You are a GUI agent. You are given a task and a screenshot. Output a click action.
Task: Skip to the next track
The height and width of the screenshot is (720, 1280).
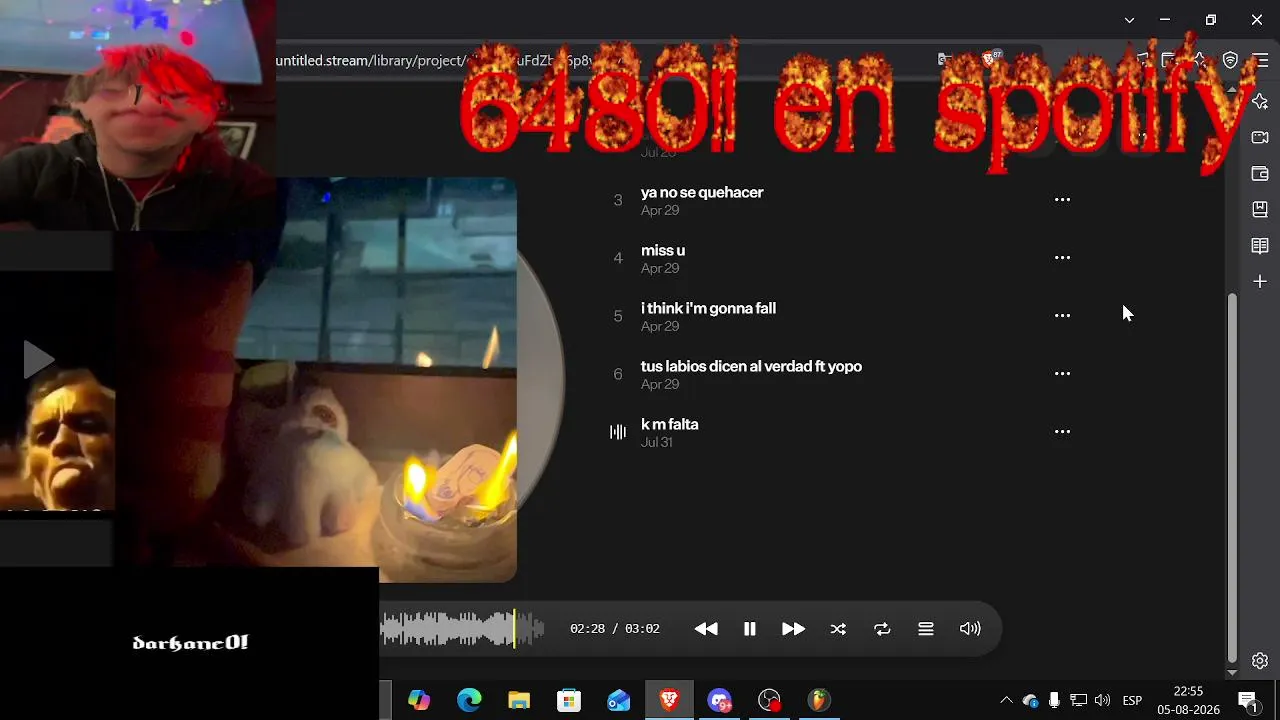point(793,629)
